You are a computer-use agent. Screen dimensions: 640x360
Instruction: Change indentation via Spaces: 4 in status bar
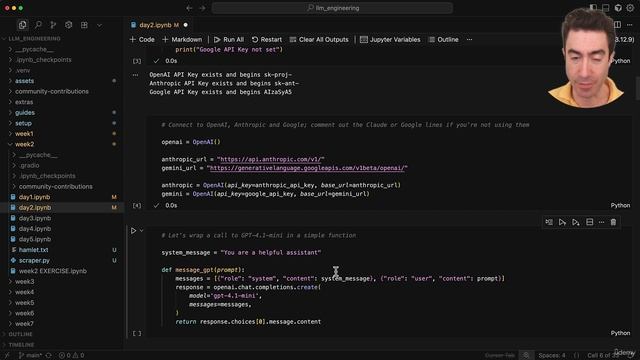tap(552, 356)
